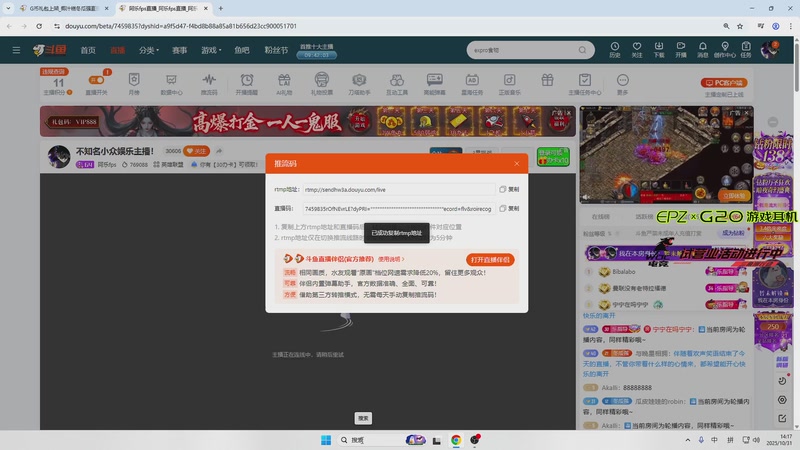Open the 历史 history icon

click(x=614, y=49)
